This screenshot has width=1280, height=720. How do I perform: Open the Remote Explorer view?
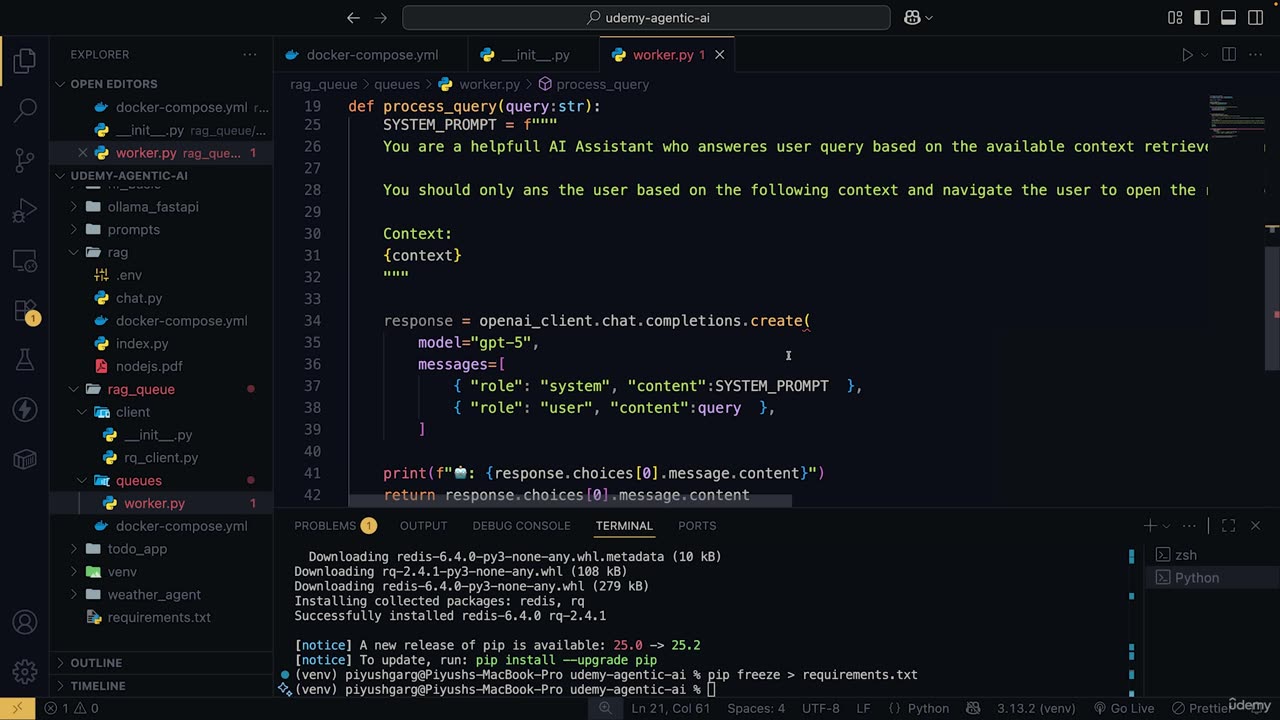pos(25,260)
